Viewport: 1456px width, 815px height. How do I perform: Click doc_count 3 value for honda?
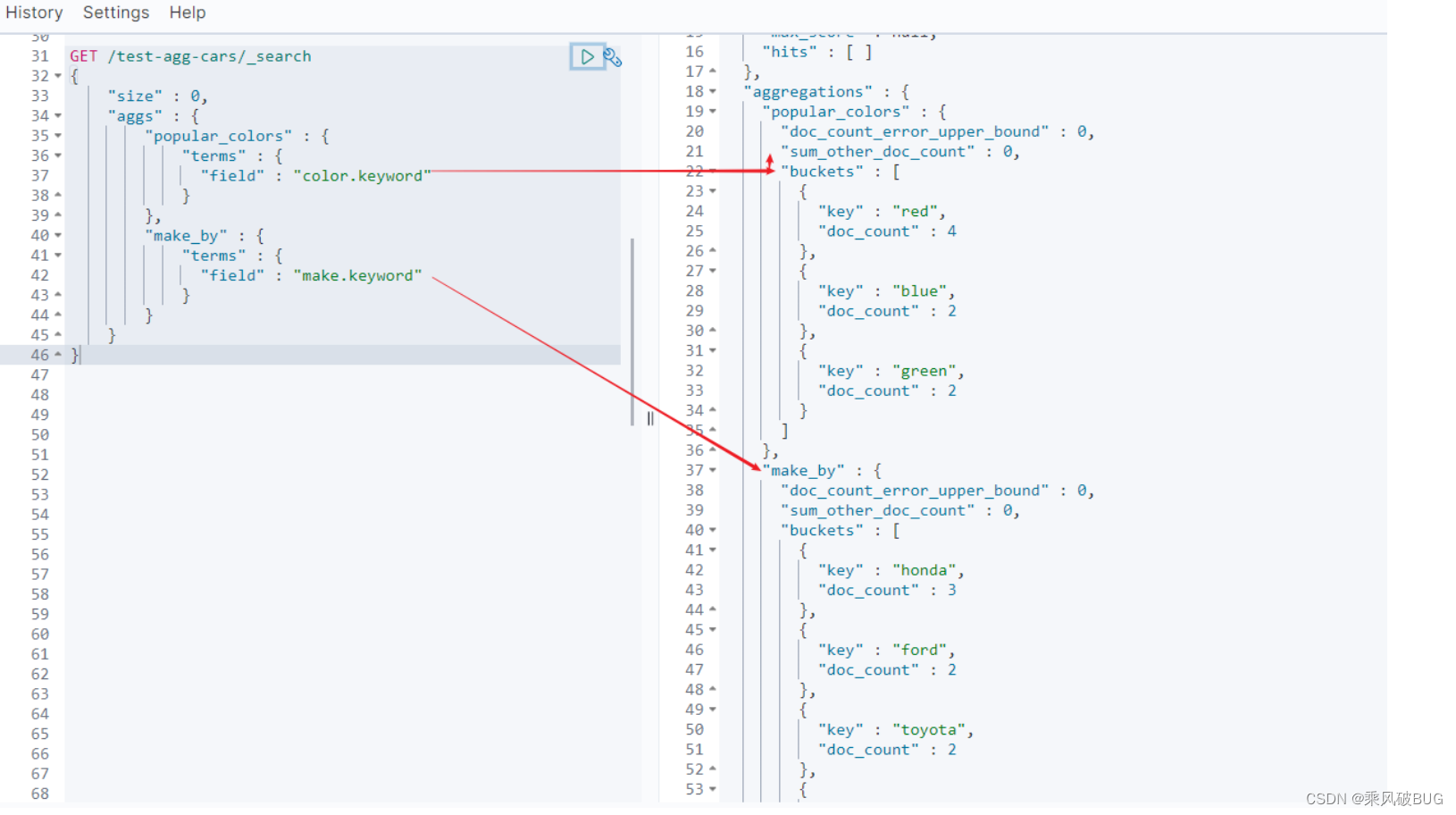point(952,590)
